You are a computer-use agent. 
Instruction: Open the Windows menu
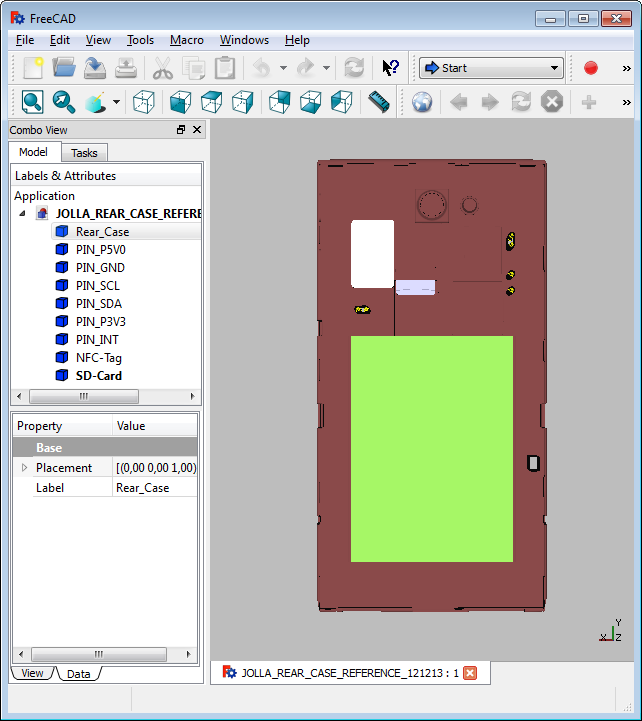(x=244, y=40)
